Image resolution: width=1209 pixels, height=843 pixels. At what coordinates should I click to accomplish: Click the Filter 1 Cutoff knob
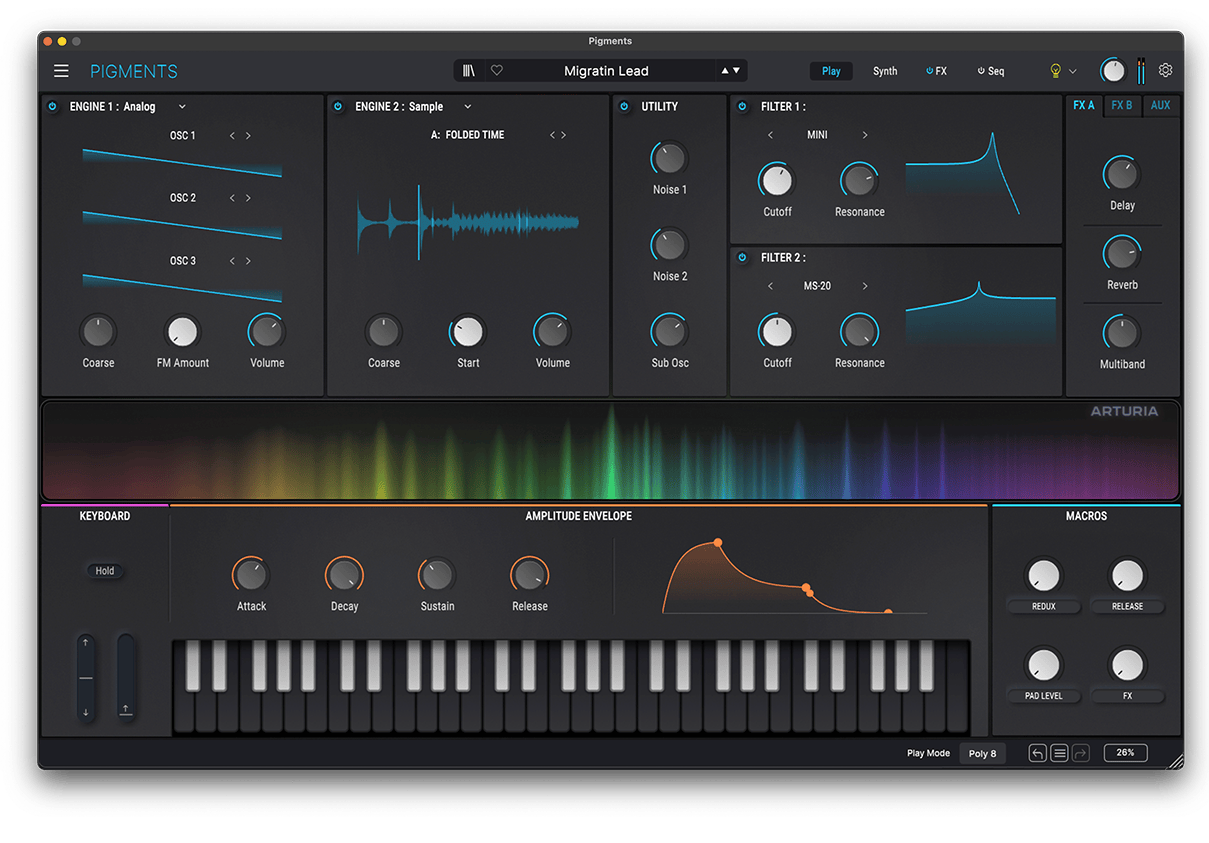(776, 181)
